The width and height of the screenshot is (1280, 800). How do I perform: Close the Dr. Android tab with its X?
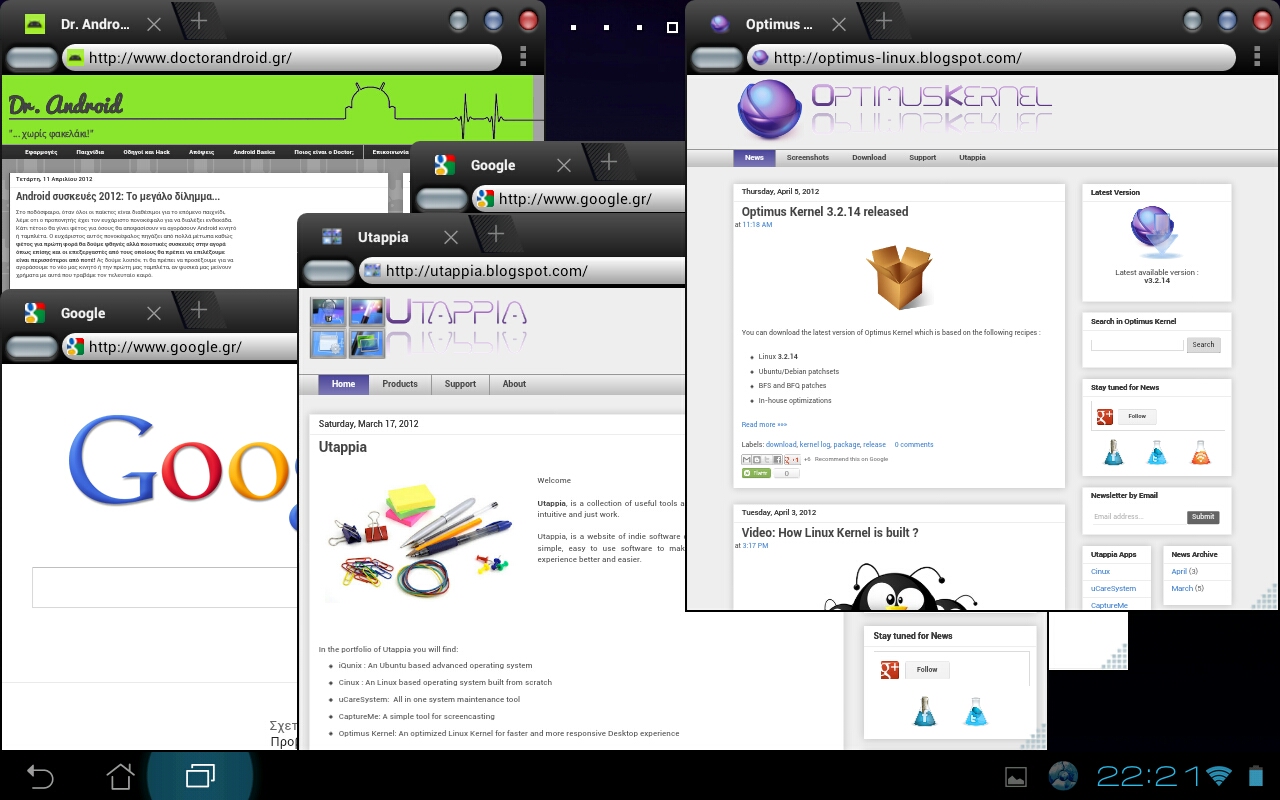(153, 24)
